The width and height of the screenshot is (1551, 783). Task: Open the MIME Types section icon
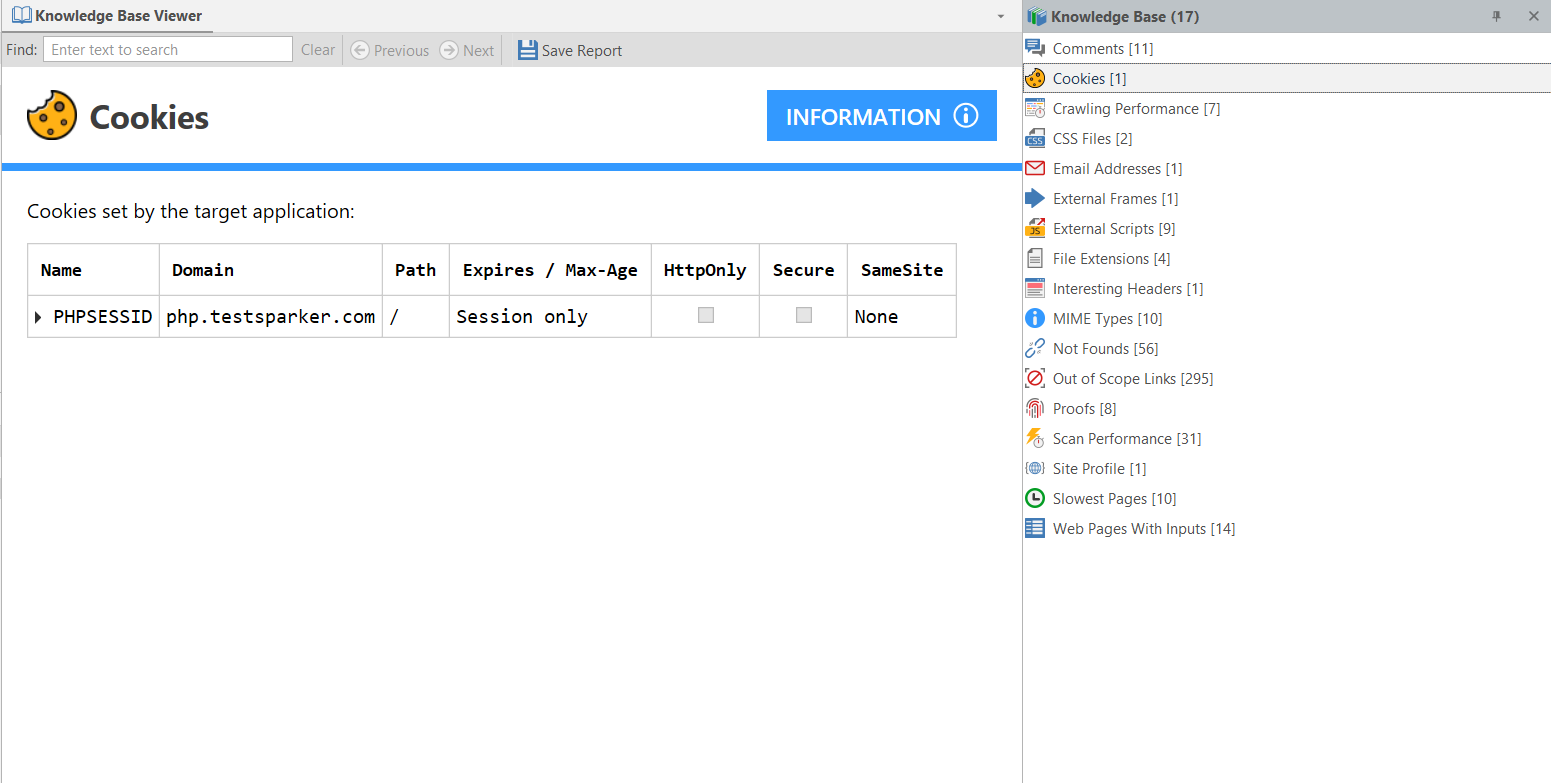coord(1035,318)
